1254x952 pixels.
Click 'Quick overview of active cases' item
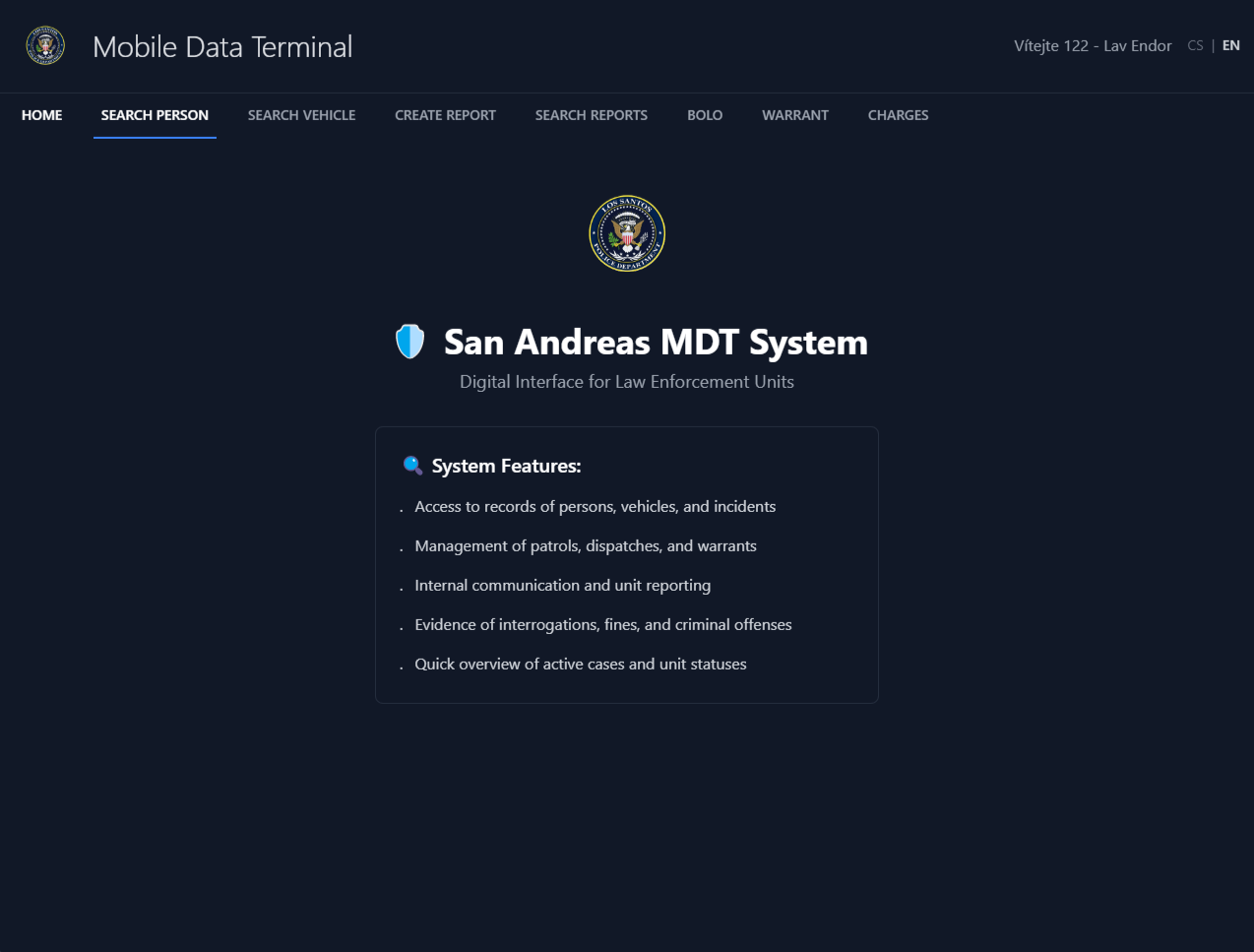click(x=580, y=664)
